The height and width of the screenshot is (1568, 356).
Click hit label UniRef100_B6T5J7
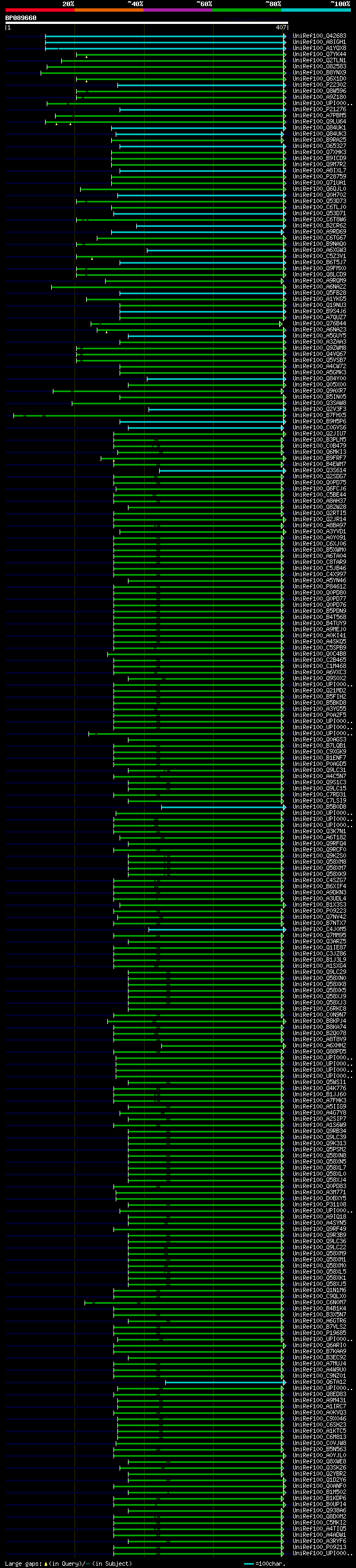pyautogui.click(x=319, y=263)
